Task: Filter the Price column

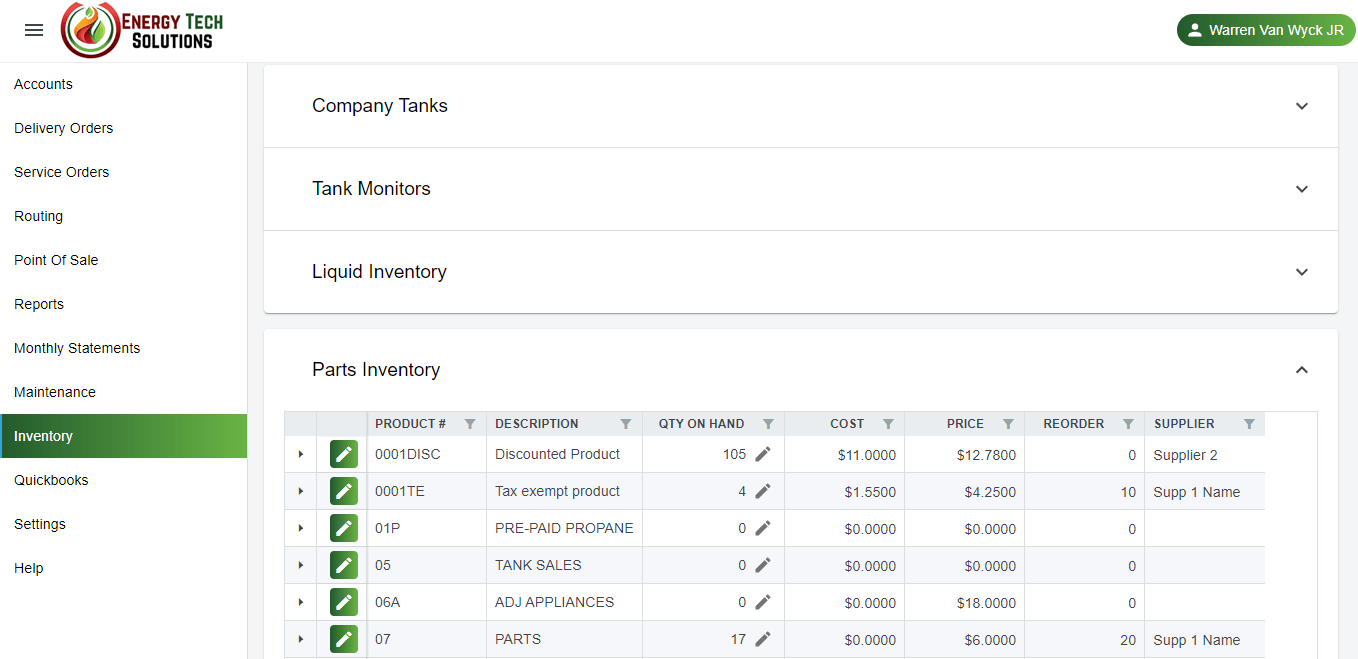Action: pyautogui.click(x=1008, y=424)
